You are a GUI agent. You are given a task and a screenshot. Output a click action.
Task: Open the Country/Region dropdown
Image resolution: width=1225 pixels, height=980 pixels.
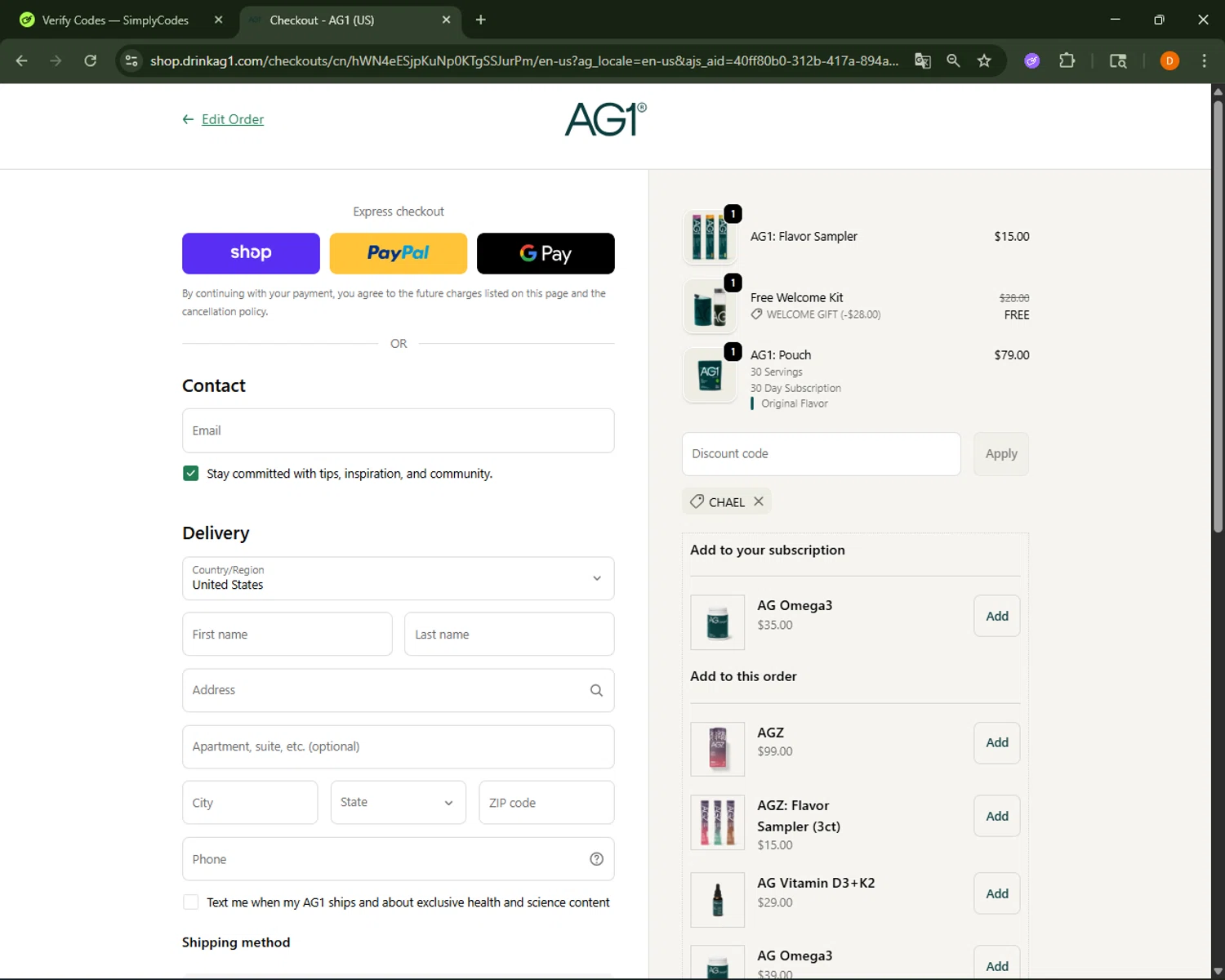click(398, 578)
